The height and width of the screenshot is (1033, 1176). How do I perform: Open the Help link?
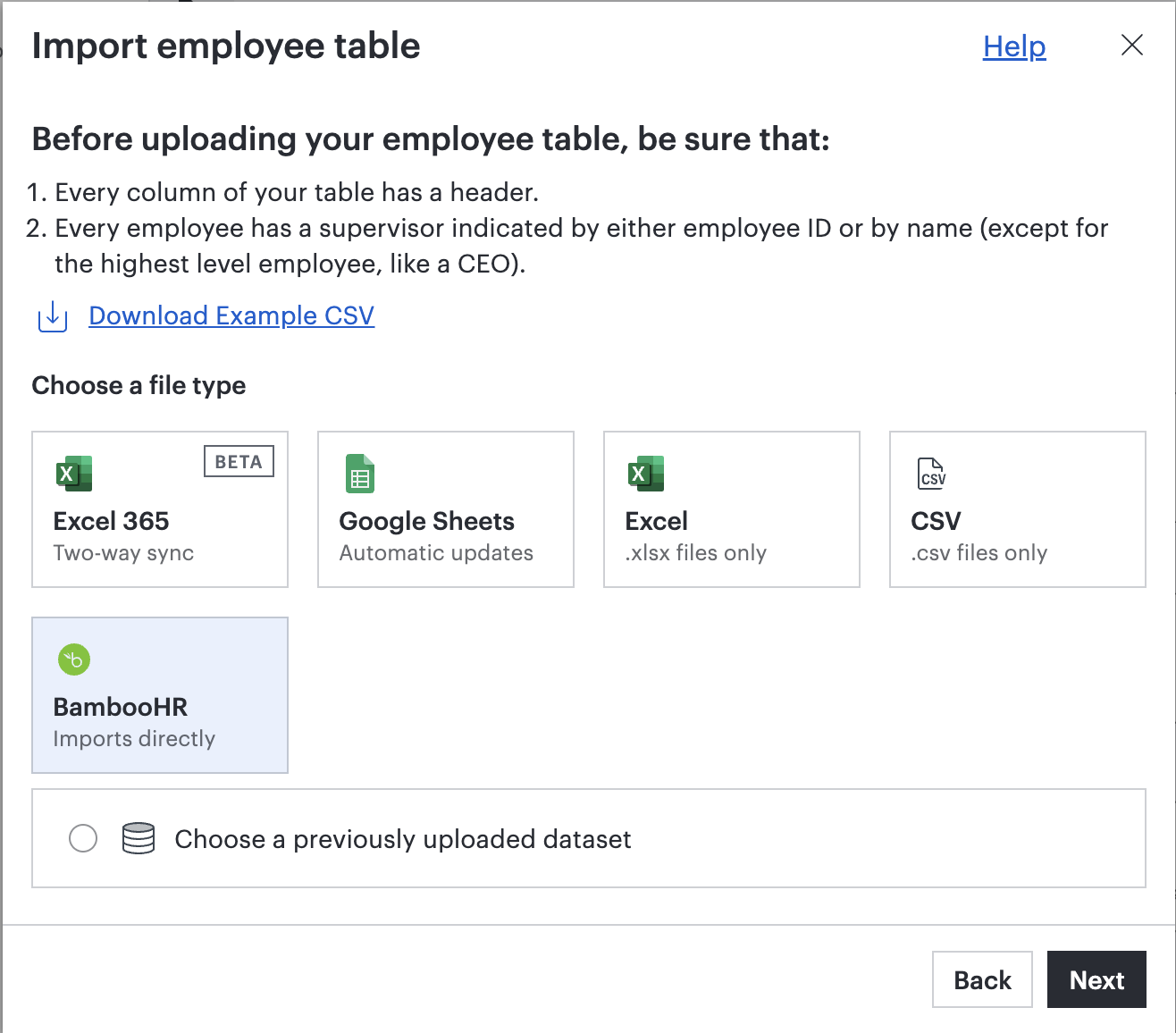coord(1014,46)
